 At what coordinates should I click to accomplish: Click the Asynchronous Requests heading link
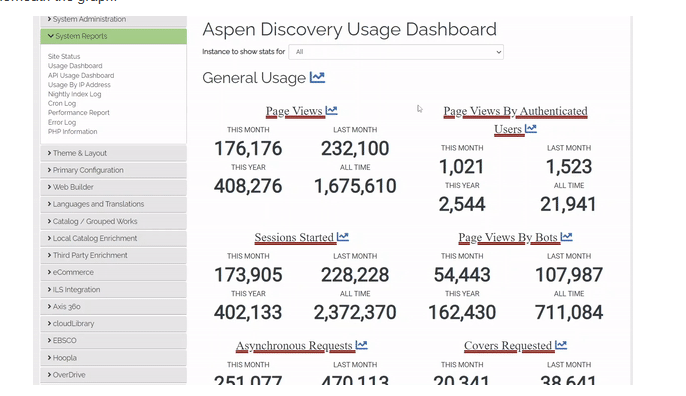coord(294,346)
